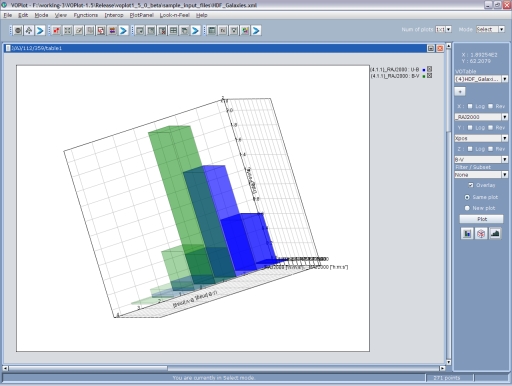Open the Mode menu
The image size is (512, 386).
[41, 15]
